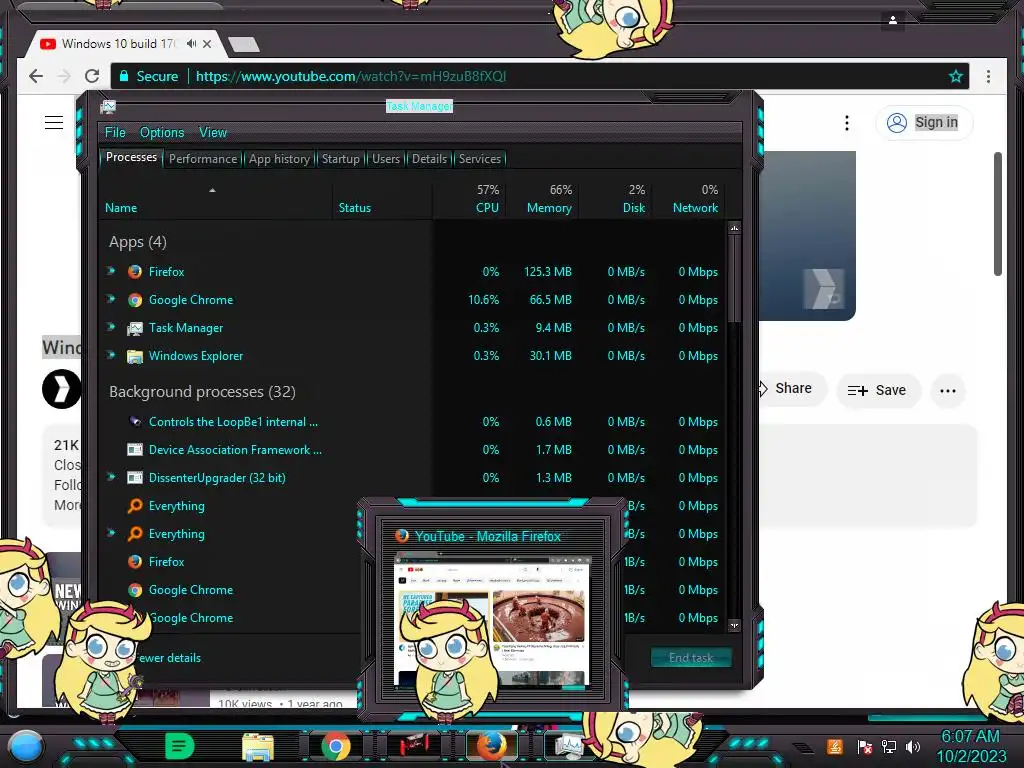Open the YouTube - Mozilla Firefox preview thumbnail
Screen dimensions: 1024x768
(x=492, y=620)
